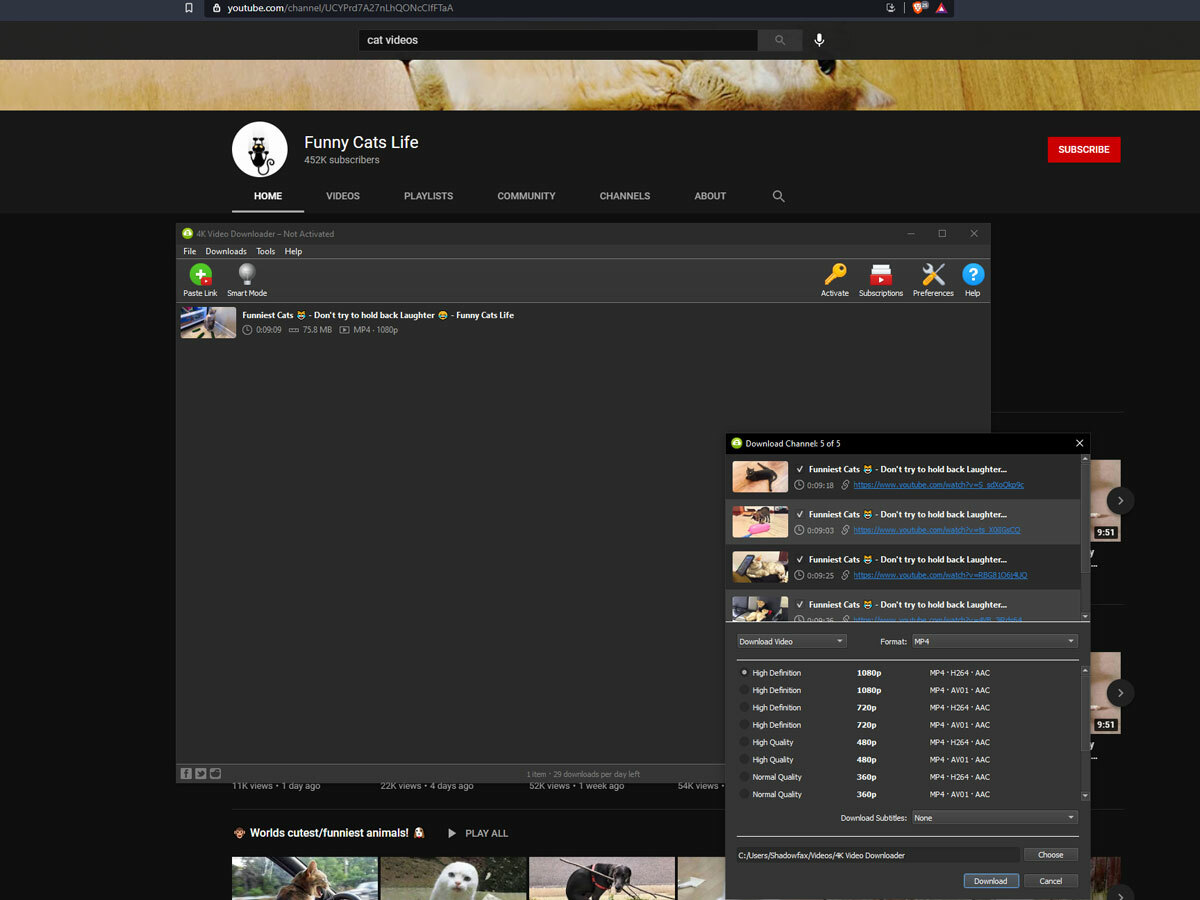
Task: Click the YouTube search magnifier button
Action: pyautogui.click(x=780, y=40)
